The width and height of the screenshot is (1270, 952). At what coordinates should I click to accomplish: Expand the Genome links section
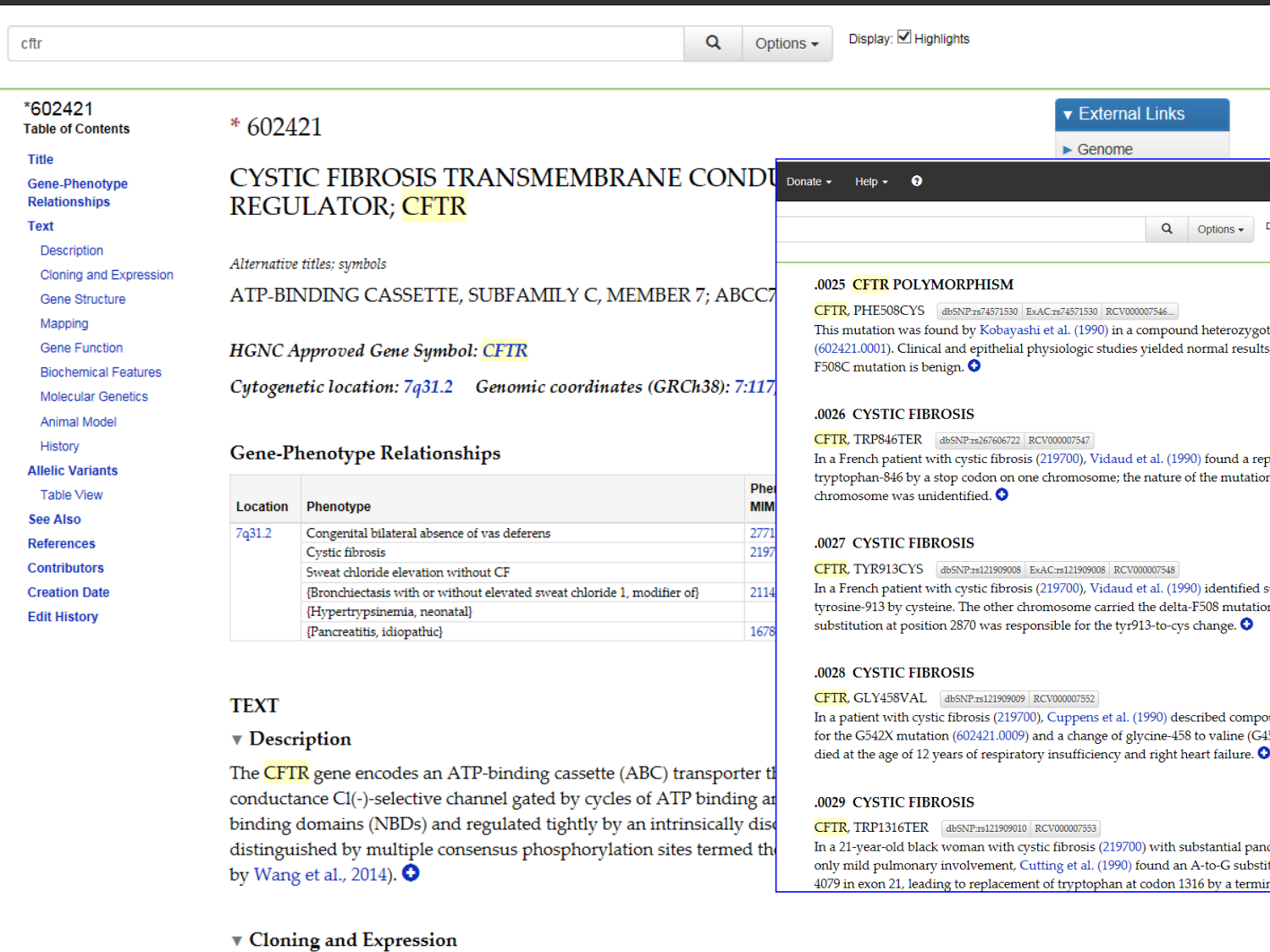click(x=1104, y=150)
